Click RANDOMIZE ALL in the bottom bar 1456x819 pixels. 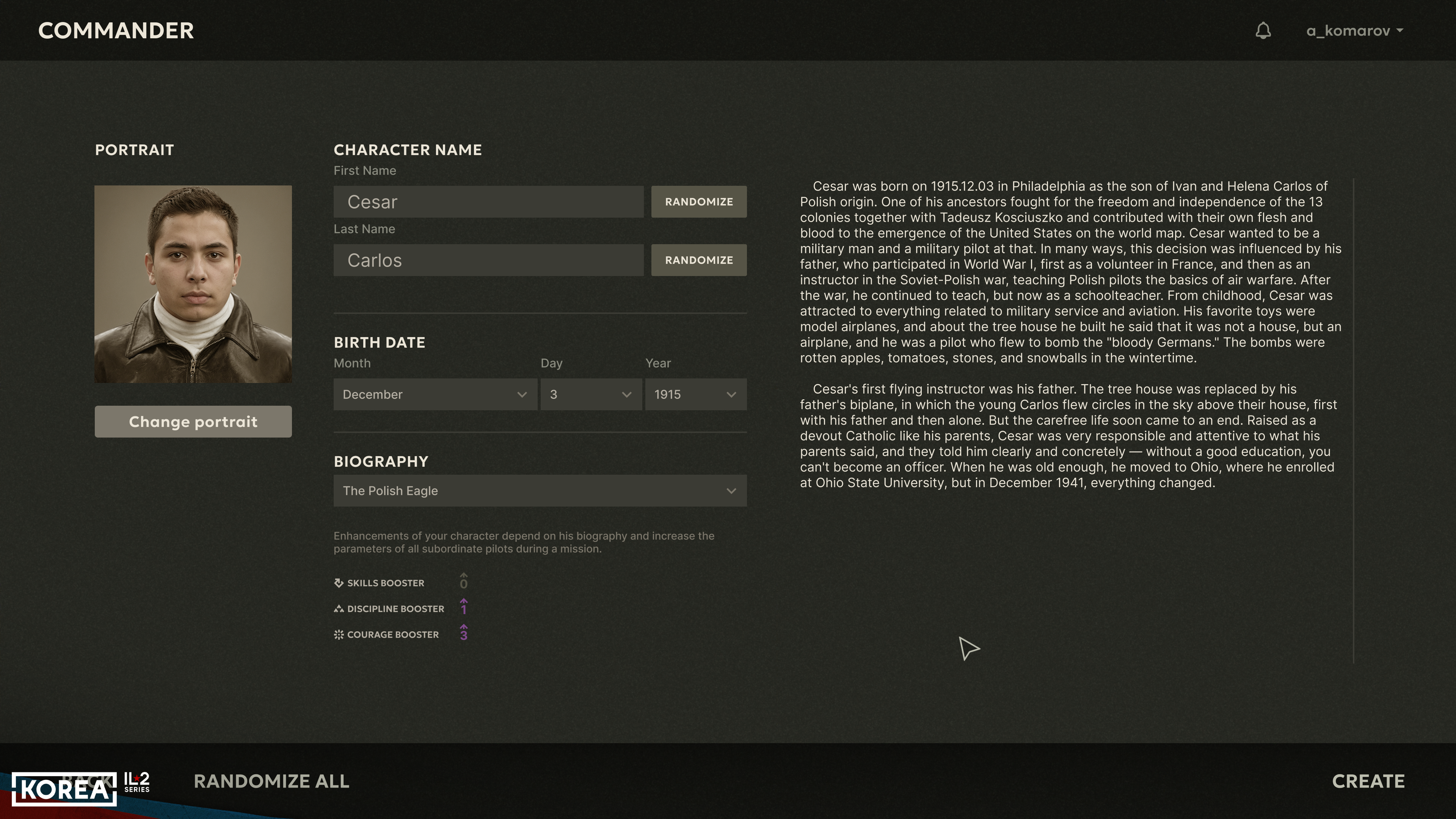(x=271, y=781)
